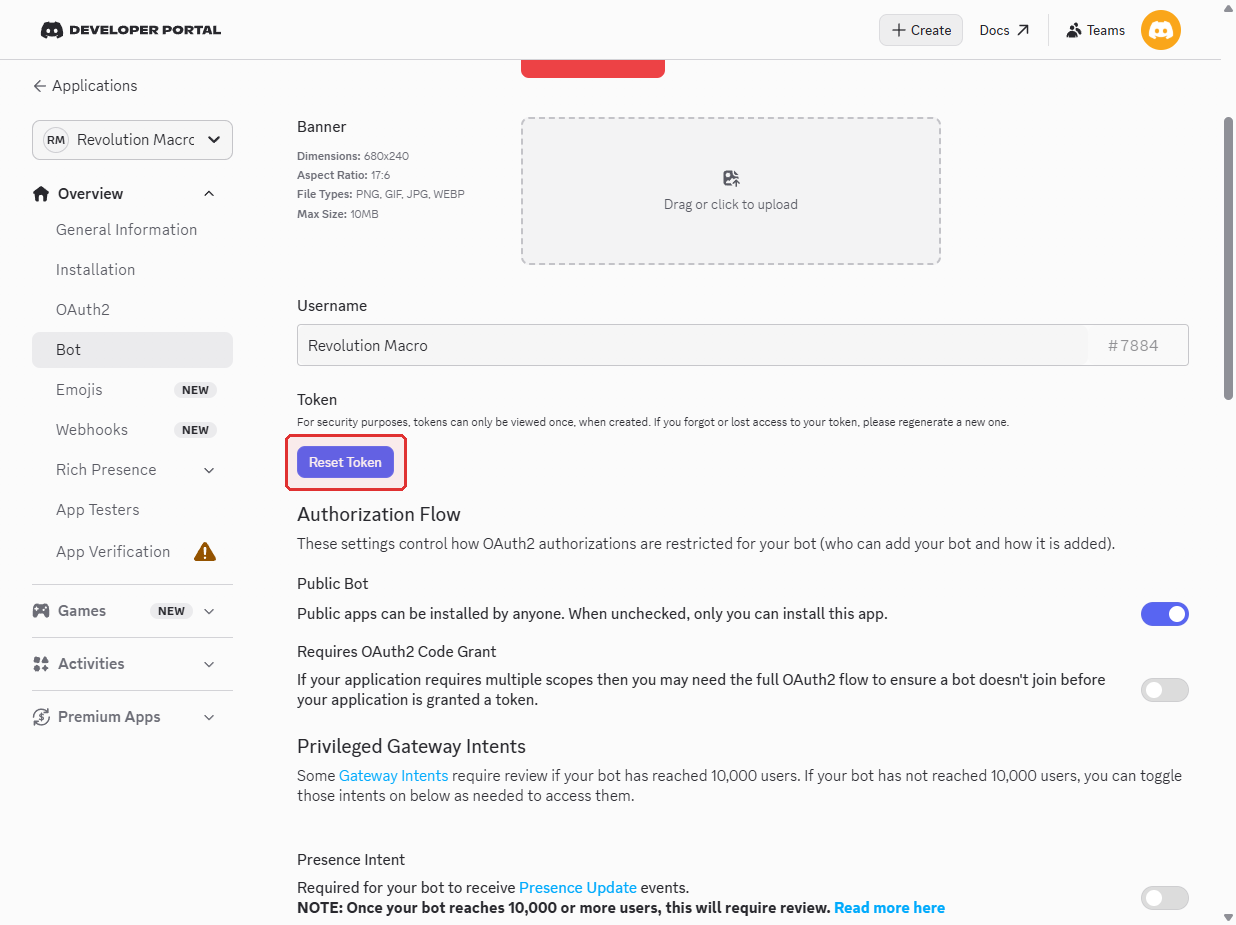Click the Overview home icon
The image size is (1236, 925).
(x=41, y=194)
